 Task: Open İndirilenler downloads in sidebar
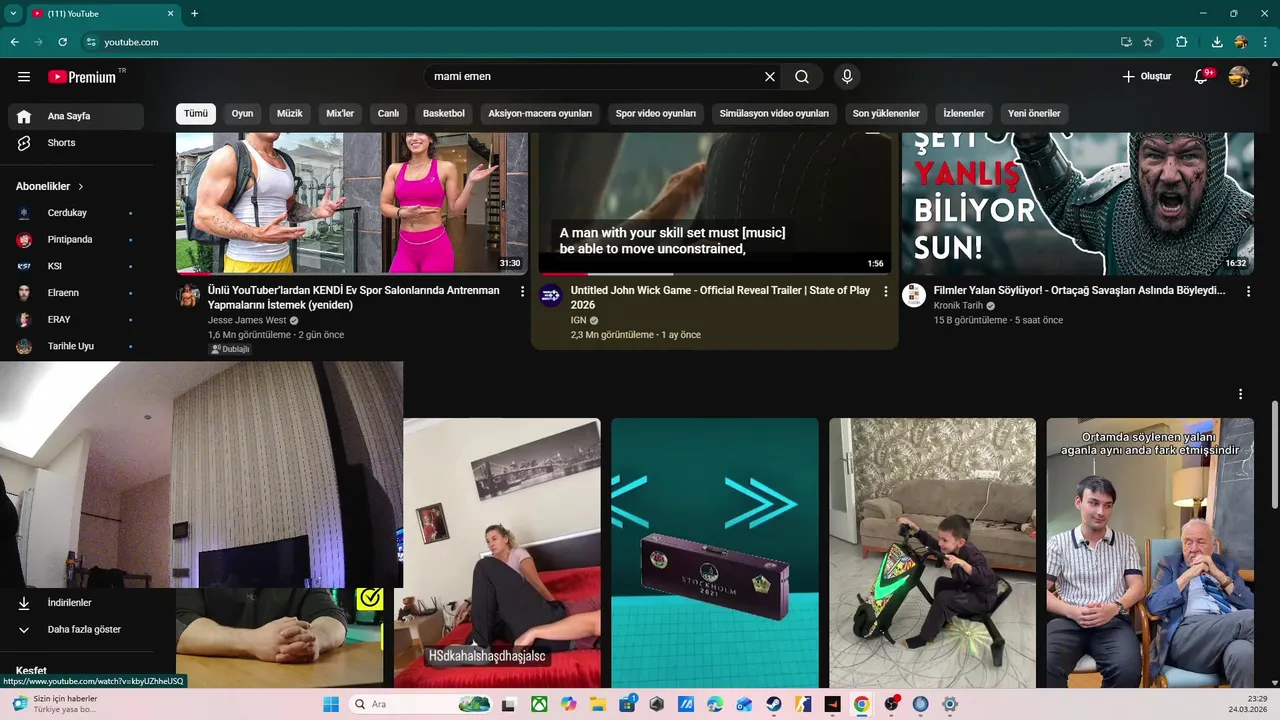click(76, 603)
